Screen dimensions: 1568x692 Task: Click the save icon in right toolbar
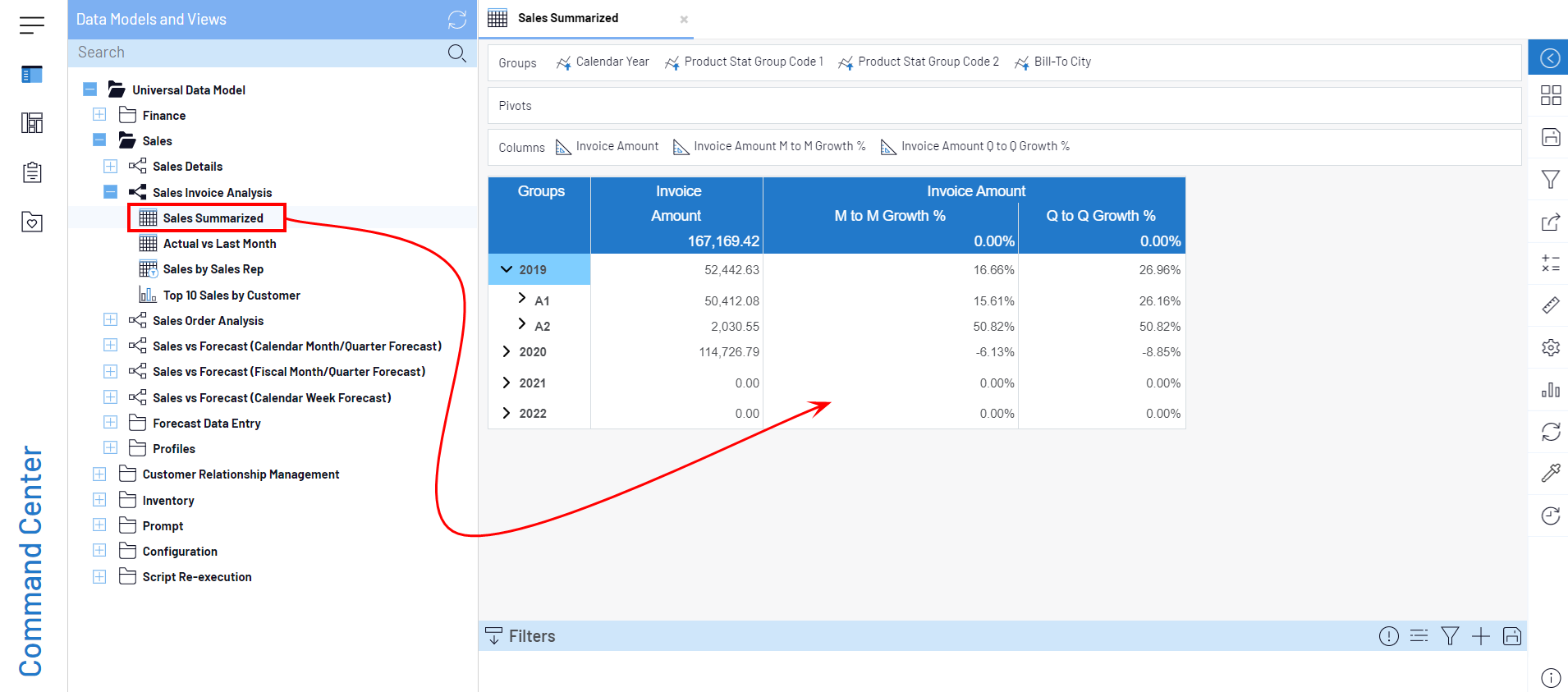1550,137
